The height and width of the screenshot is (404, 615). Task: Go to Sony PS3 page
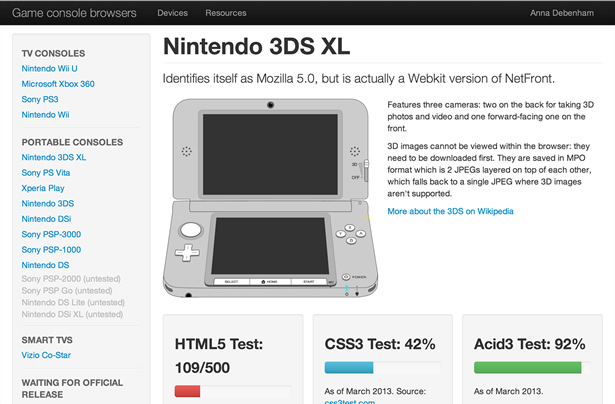click(42, 99)
